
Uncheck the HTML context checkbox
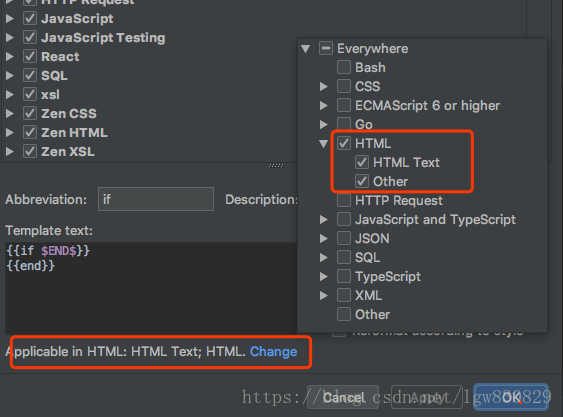(344, 143)
